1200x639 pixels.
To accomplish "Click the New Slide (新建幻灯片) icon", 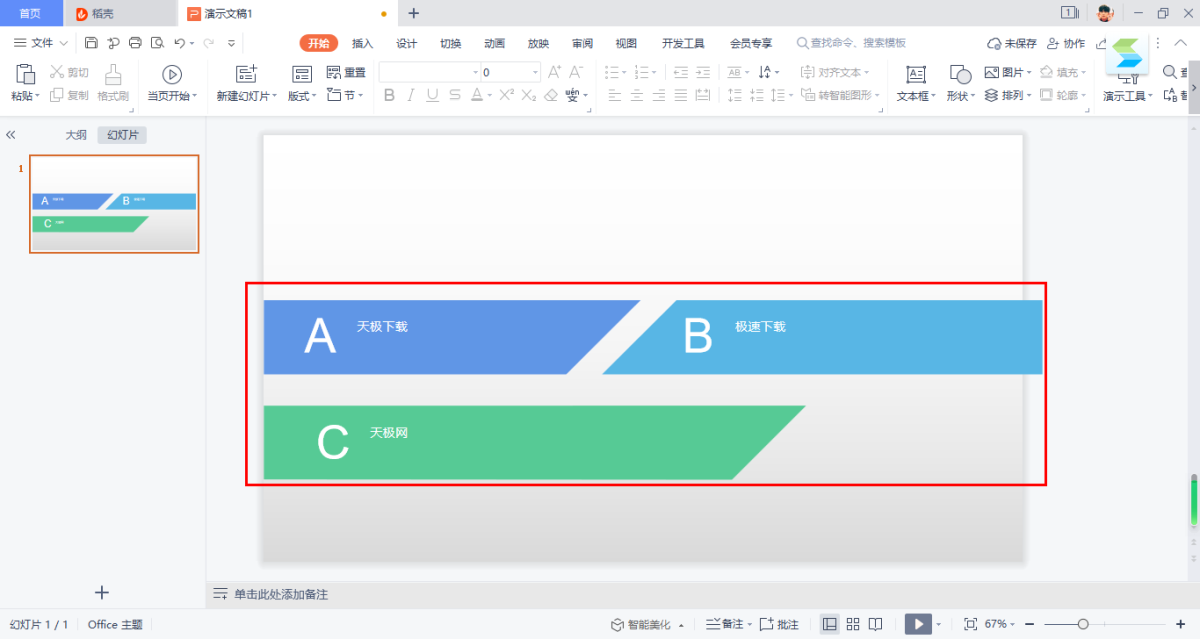I will tap(246, 74).
